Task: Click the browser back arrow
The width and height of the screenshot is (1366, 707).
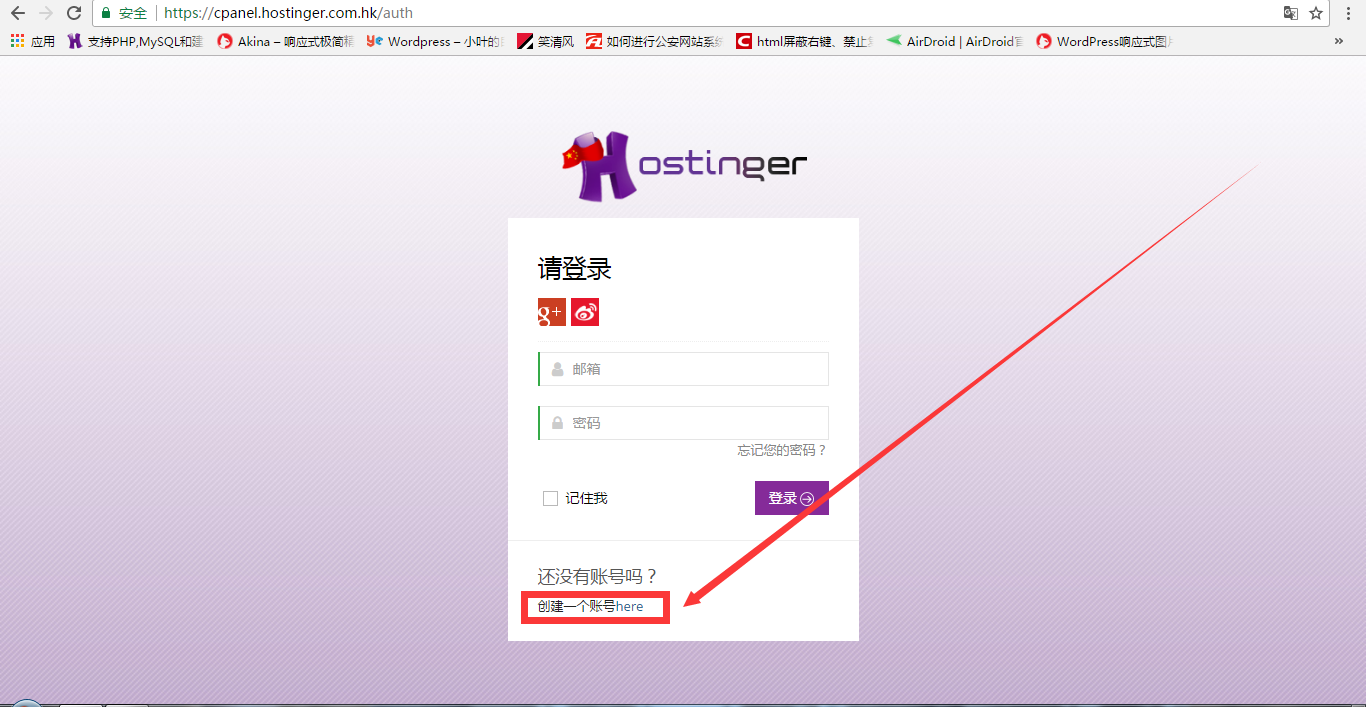Action: click(x=15, y=13)
